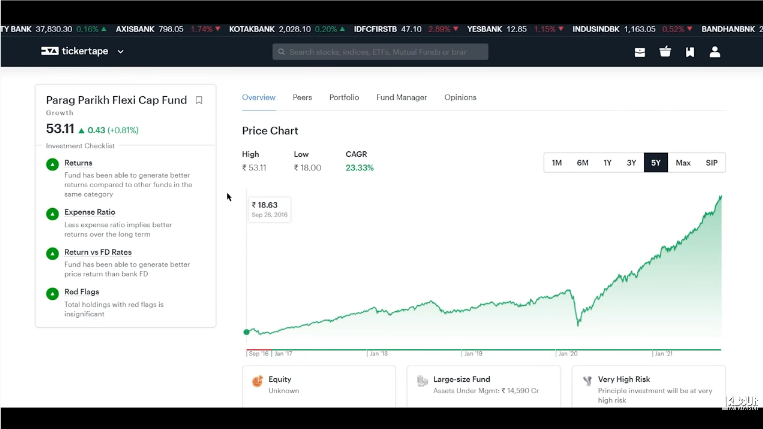Select the 3Y chart range
Image resolution: width=763 pixels, height=429 pixels.
(631, 162)
